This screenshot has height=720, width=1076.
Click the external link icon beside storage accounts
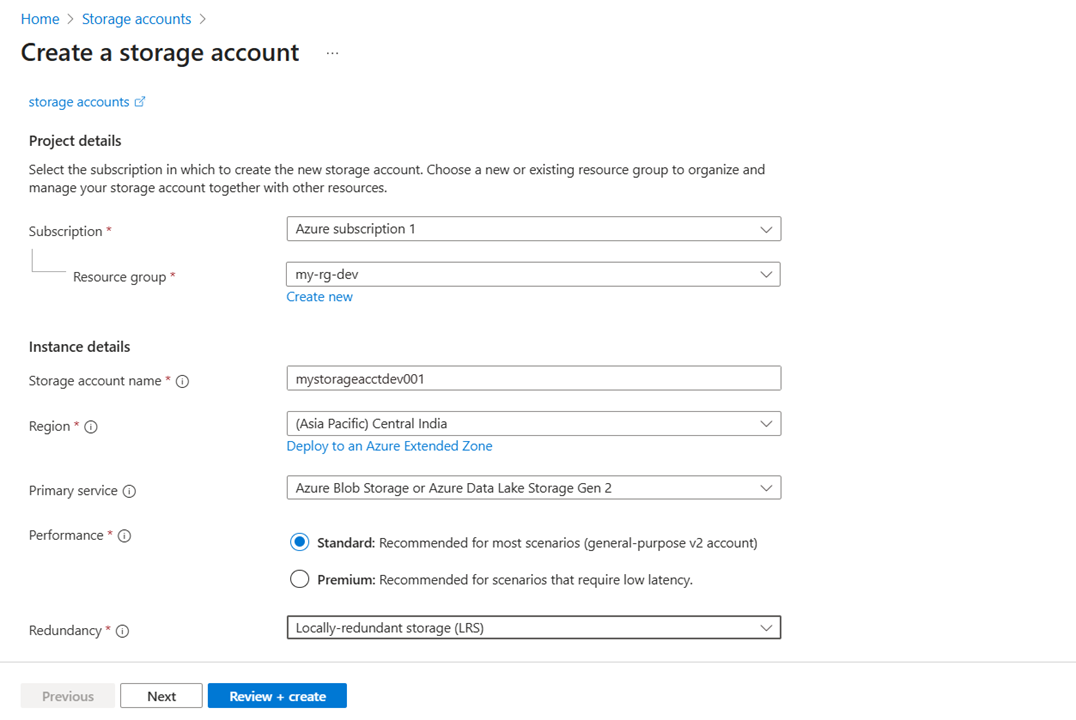click(140, 100)
